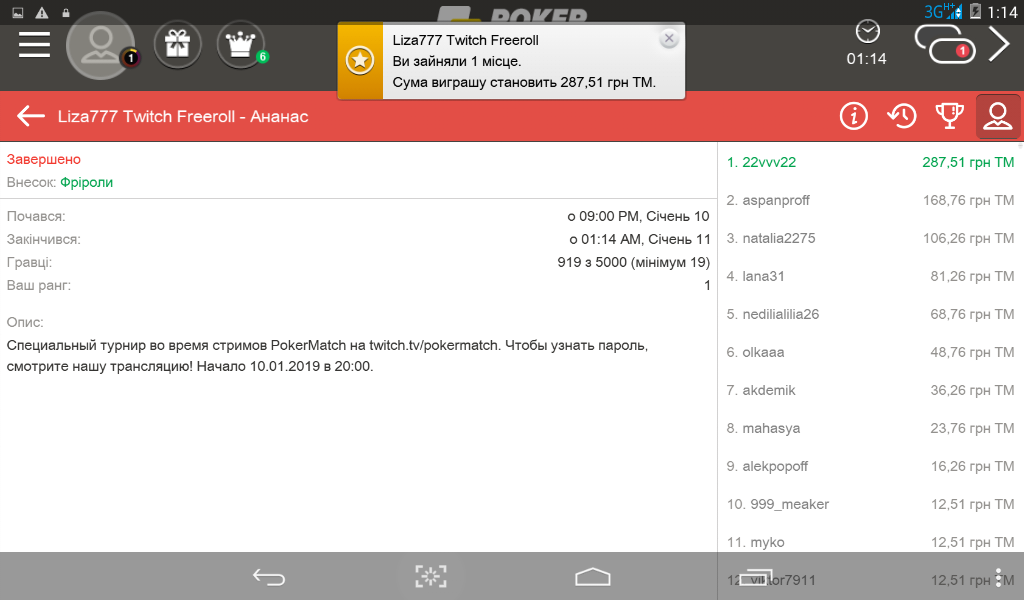Tap the right chevron arrow
The height and width of the screenshot is (600, 1024).
click(x=999, y=44)
